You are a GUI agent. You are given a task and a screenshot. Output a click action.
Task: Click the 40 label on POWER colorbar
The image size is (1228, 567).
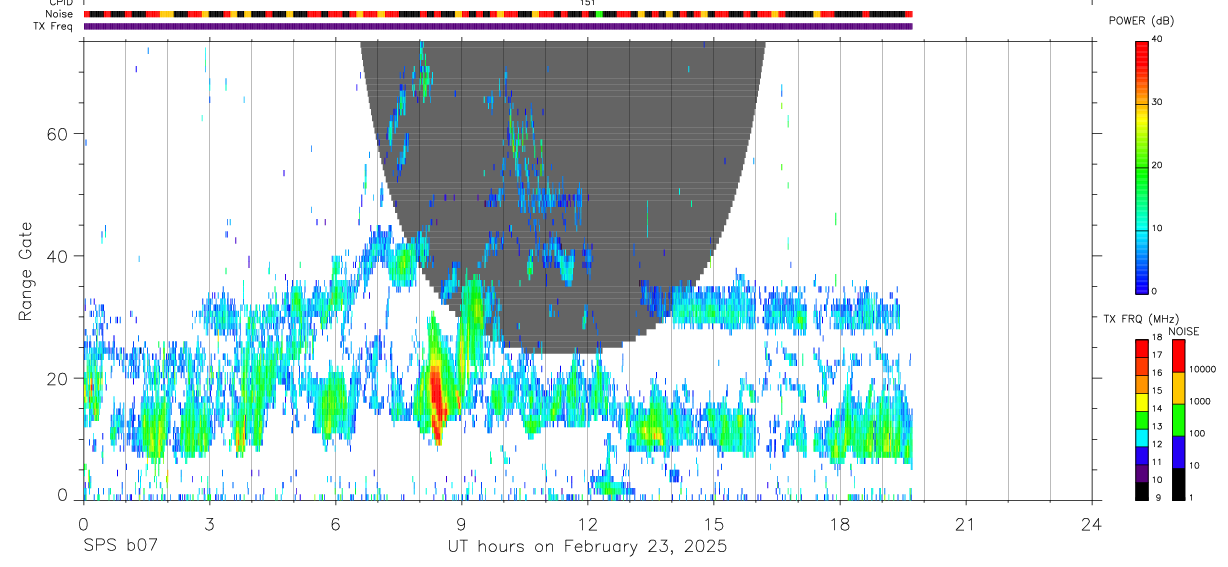[1157, 40]
